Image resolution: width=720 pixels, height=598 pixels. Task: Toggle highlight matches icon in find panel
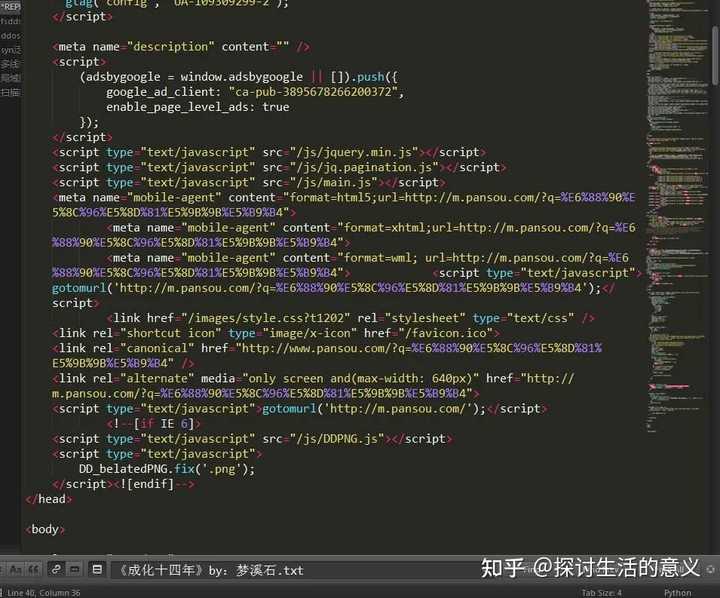coord(97,570)
